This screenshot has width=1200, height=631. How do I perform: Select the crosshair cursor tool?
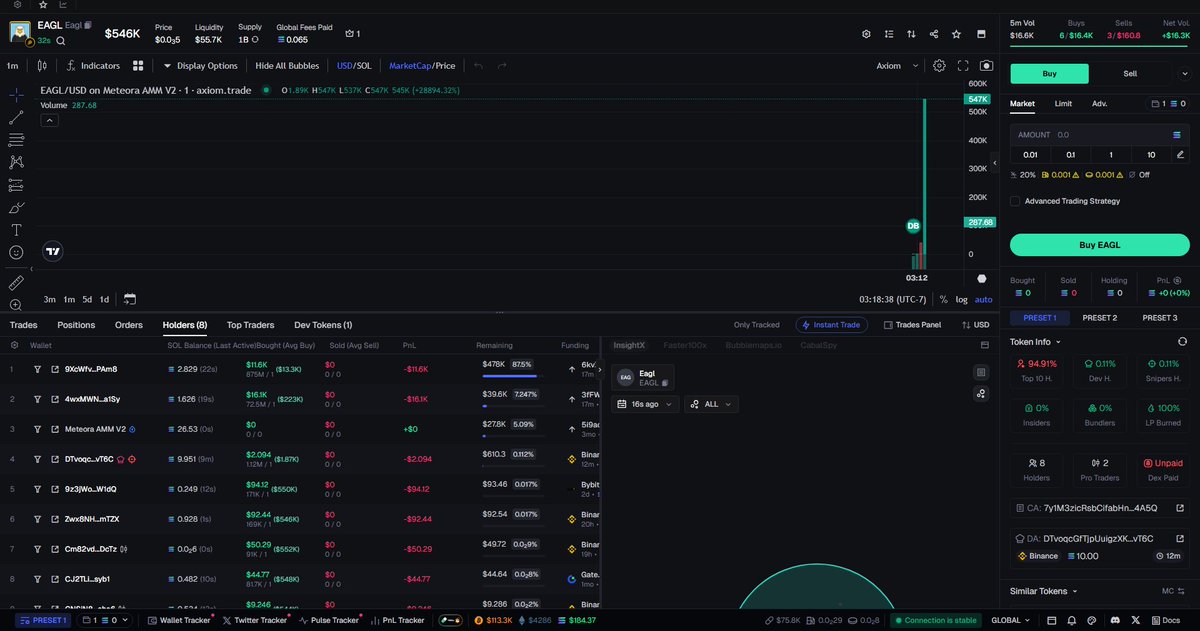click(x=16, y=94)
